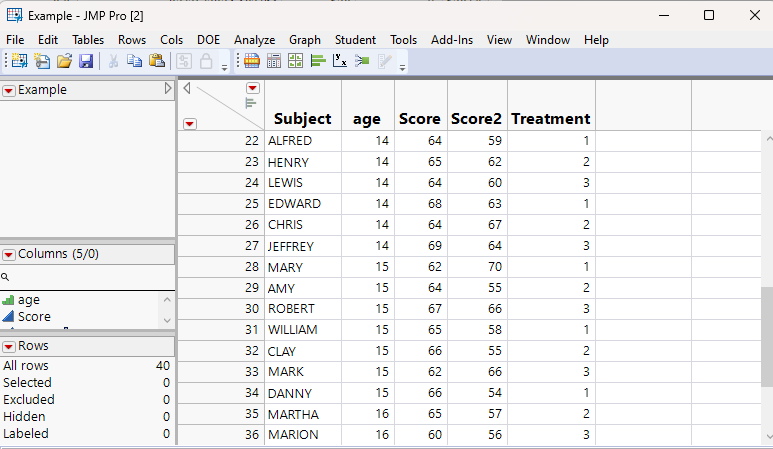Select the Treatment column header
Screen dimensions: 773x449
click(551, 118)
